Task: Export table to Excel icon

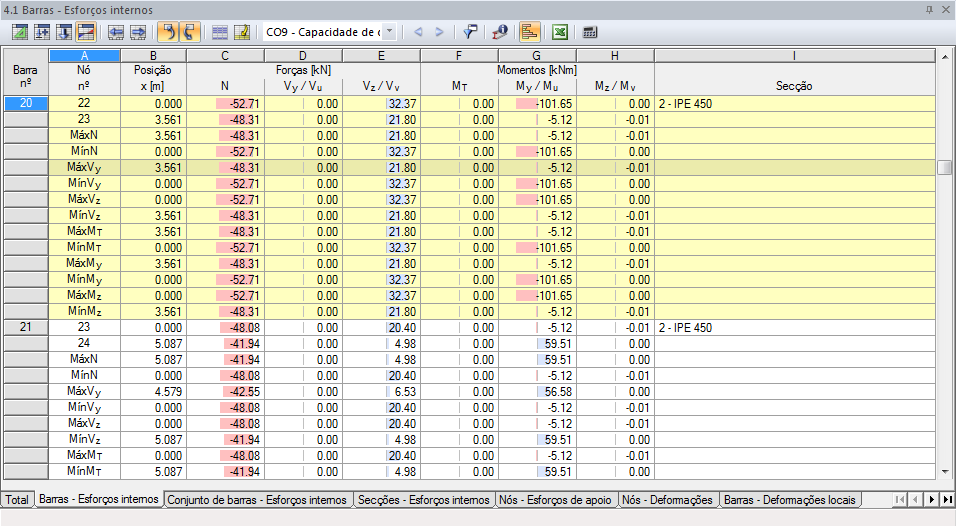Action: pos(560,32)
